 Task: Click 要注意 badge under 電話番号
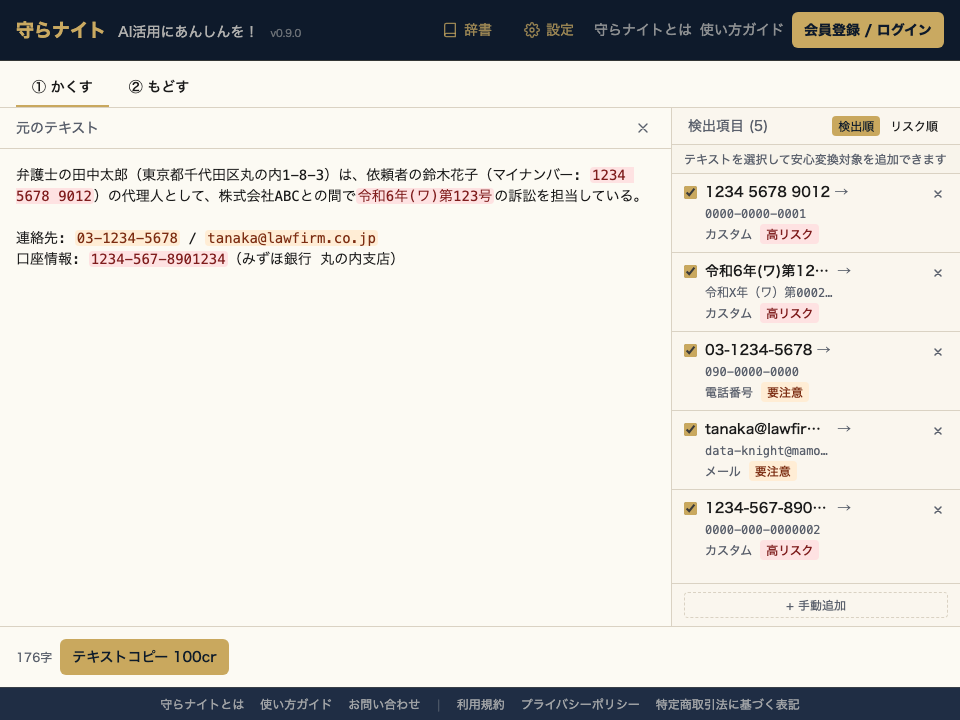(784, 392)
